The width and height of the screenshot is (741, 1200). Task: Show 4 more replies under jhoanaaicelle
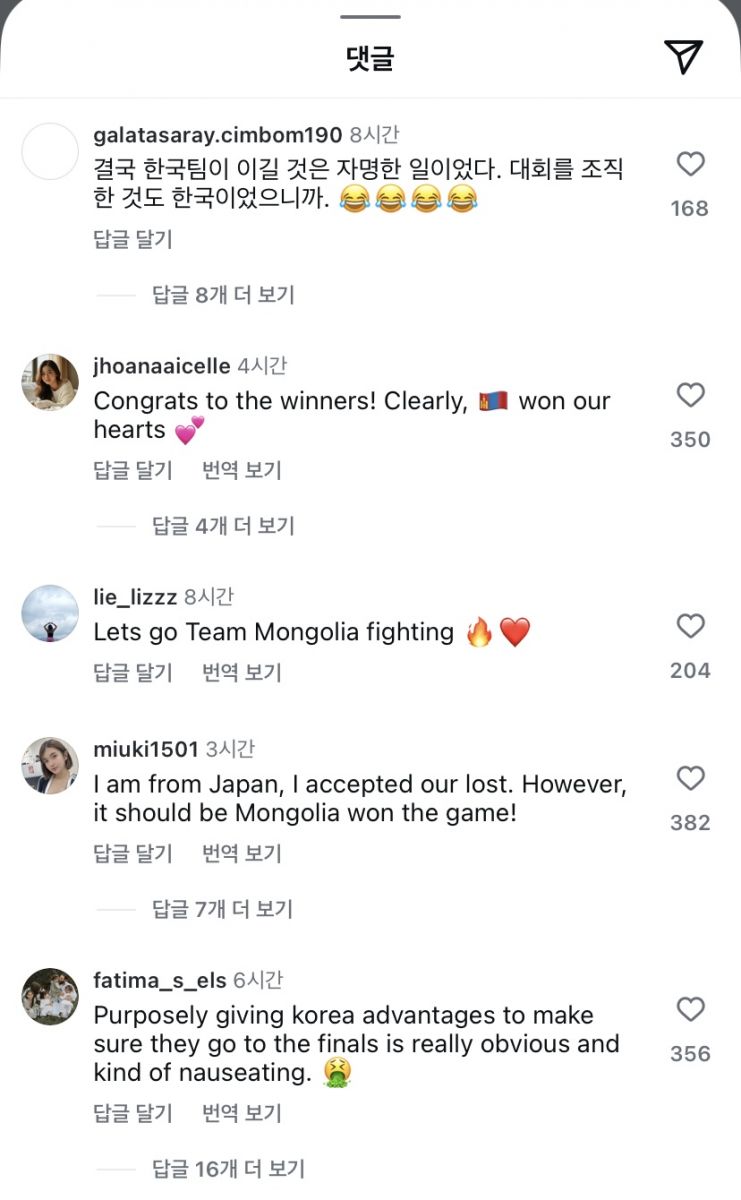point(223,526)
